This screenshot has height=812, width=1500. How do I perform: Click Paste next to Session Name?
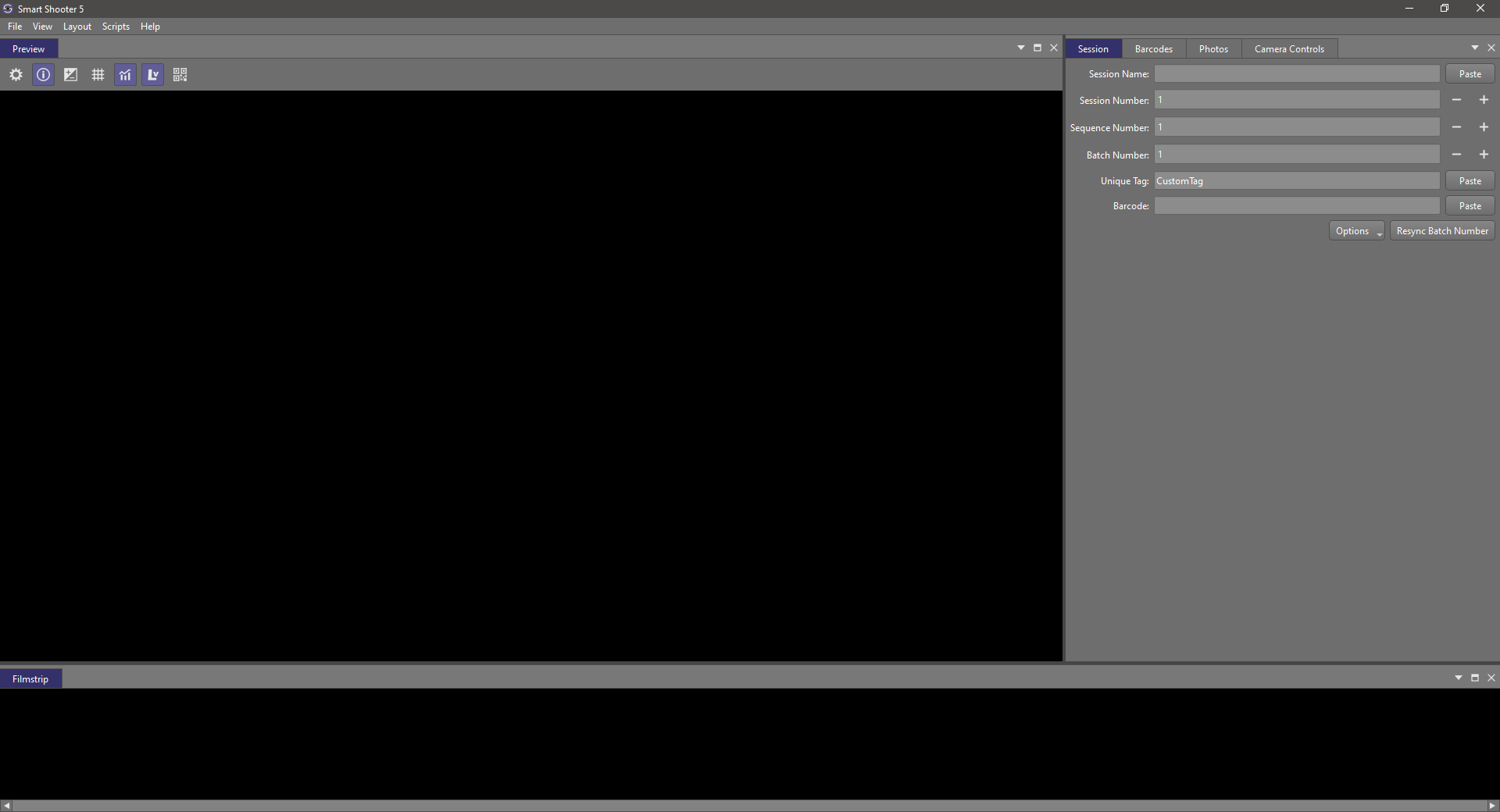(1470, 74)
